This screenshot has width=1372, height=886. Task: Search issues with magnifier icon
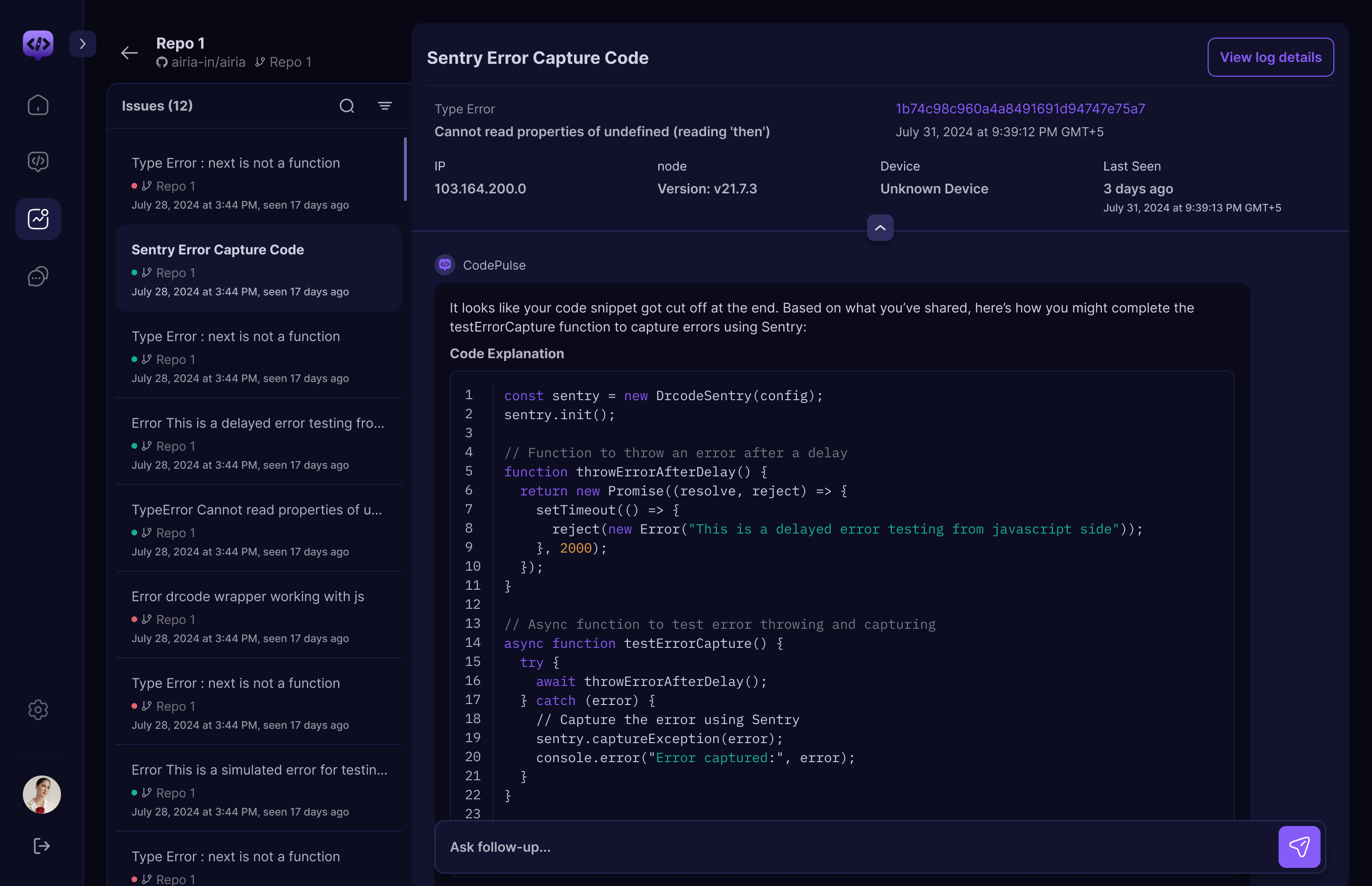point(346,105)
